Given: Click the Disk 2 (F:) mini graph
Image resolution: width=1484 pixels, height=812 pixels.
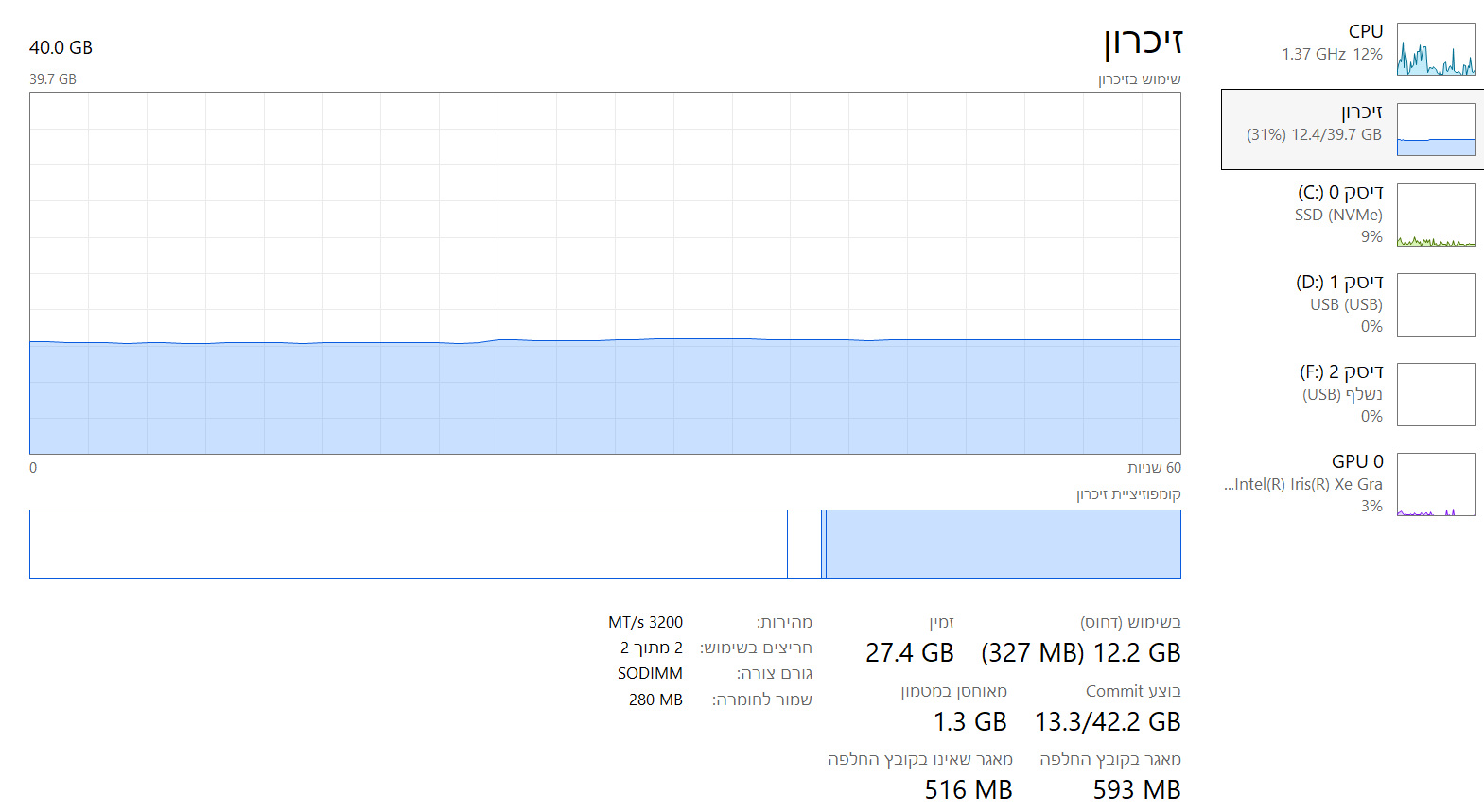Looking at the screenshot, I should pyautogui.click(x=1436, y=394).
